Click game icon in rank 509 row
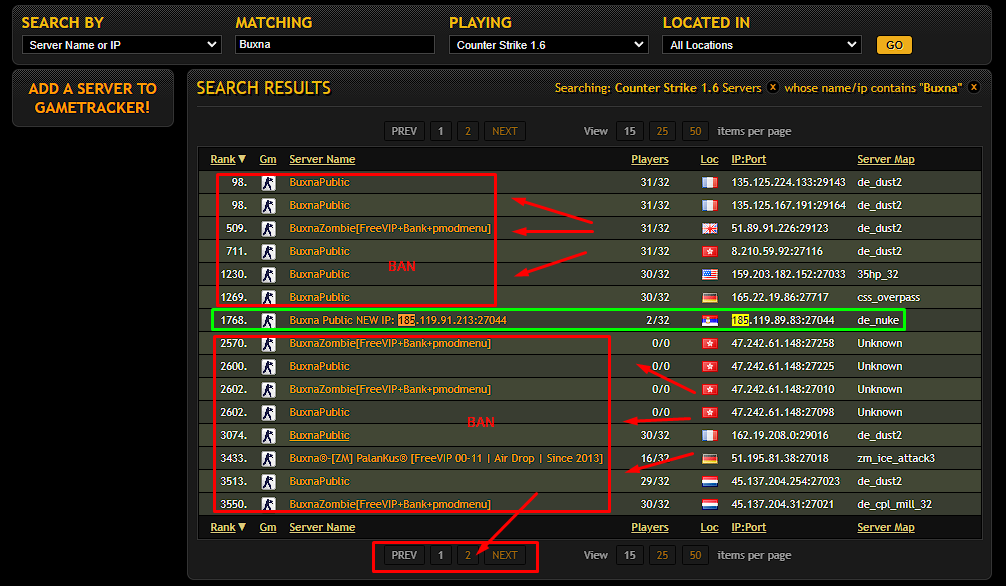1006x586 pixels. [x=268, y=228]
